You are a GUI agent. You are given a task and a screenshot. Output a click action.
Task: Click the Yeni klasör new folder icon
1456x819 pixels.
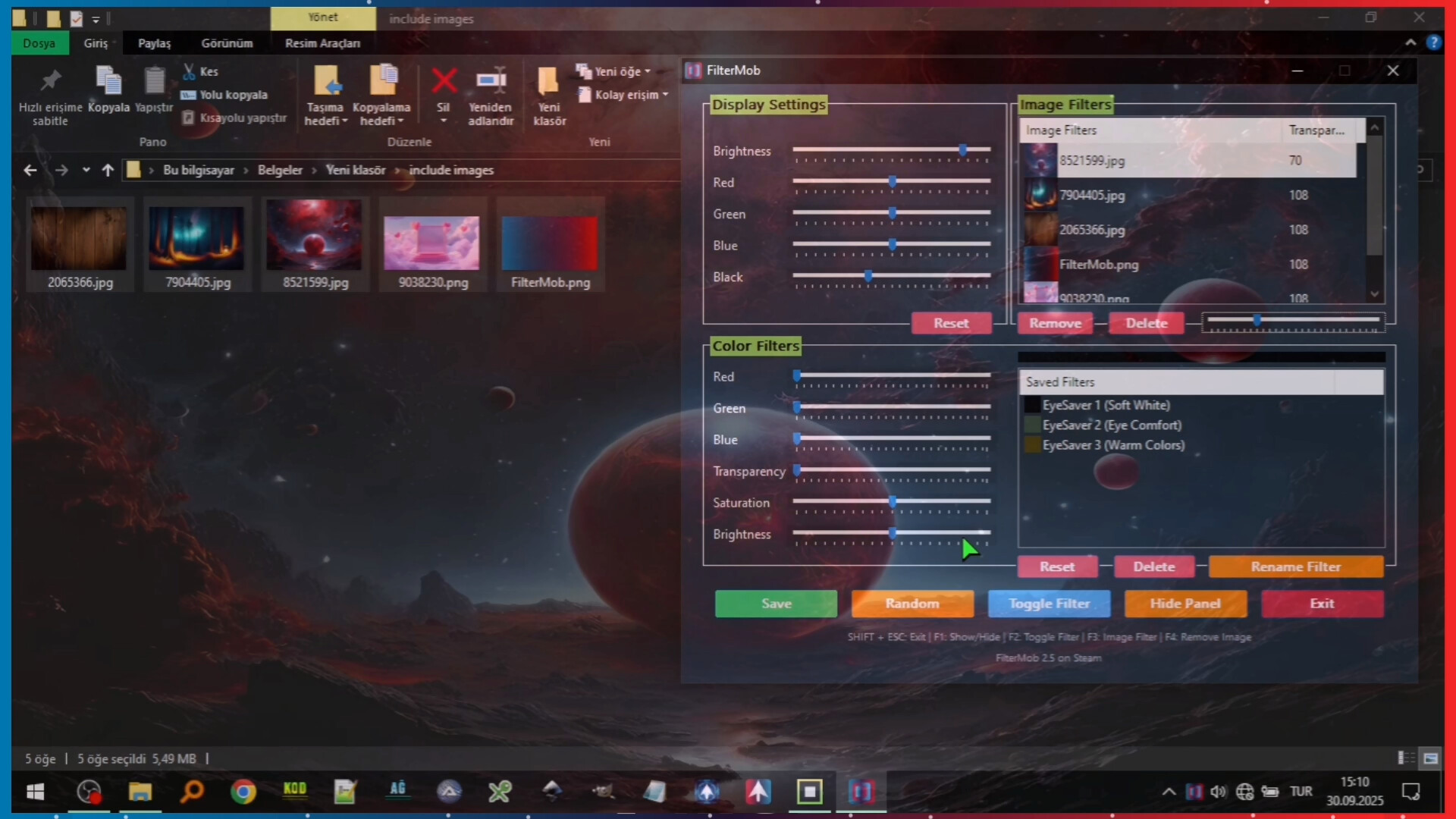coord(548,81)
